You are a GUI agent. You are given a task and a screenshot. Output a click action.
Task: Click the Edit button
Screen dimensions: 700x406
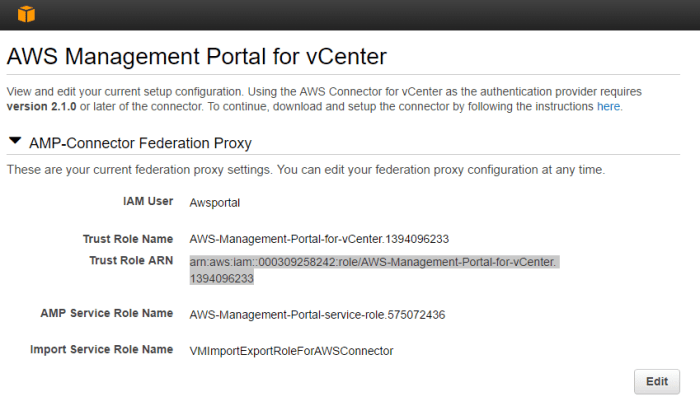[657, 381]
